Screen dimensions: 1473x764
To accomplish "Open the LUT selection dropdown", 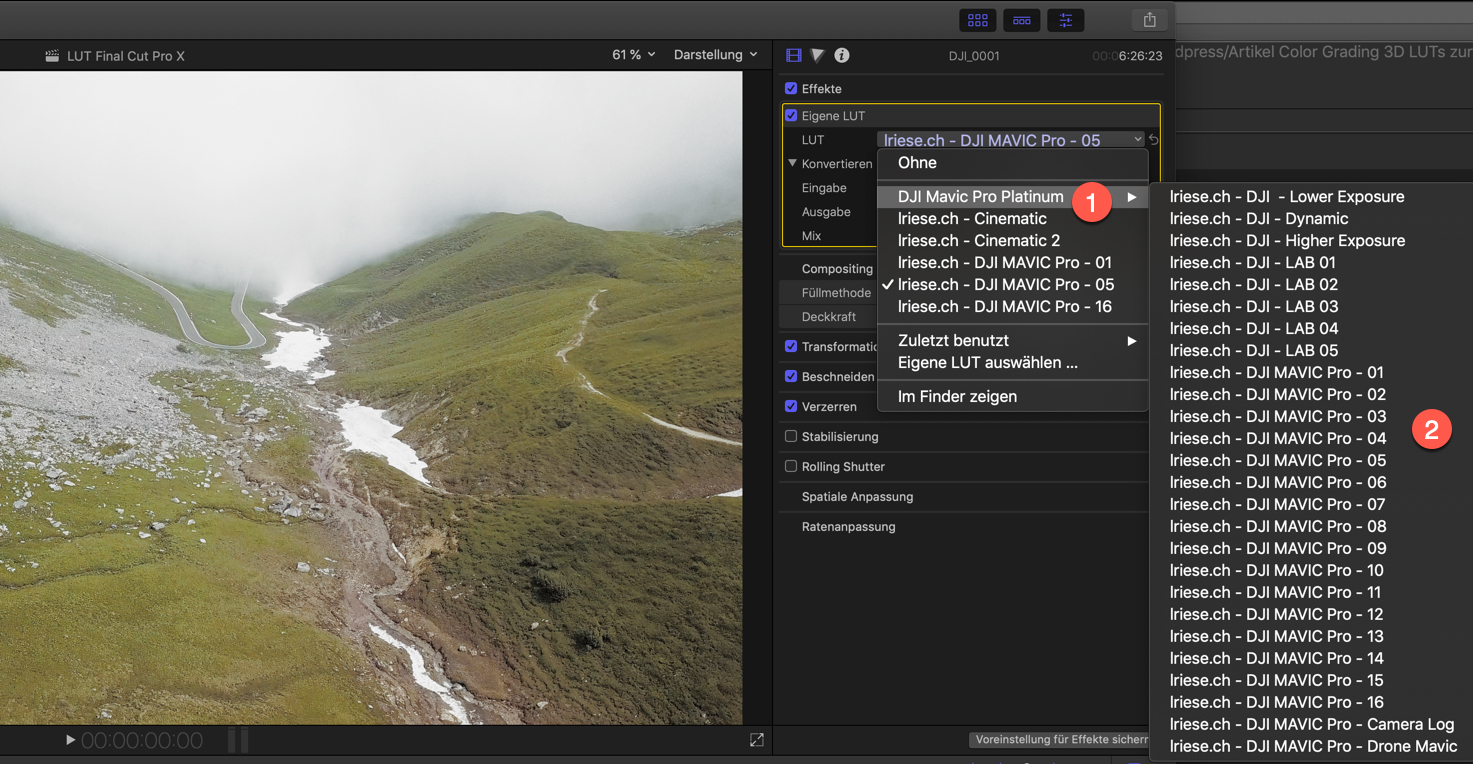I will [x=1011, y=140].
